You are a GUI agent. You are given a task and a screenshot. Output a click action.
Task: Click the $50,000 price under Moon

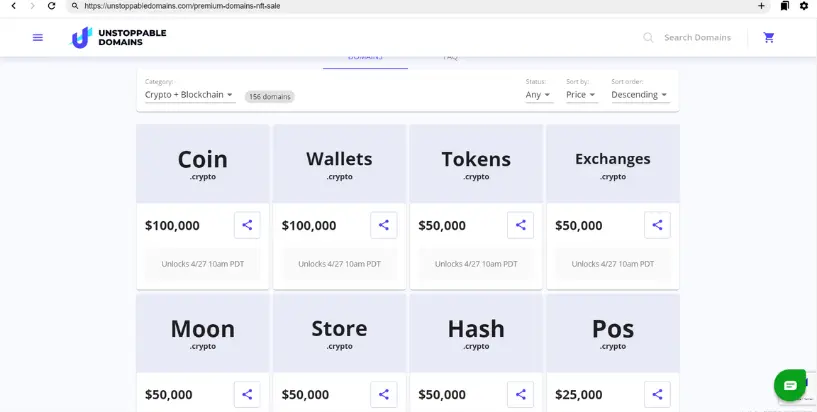point(169,395)
